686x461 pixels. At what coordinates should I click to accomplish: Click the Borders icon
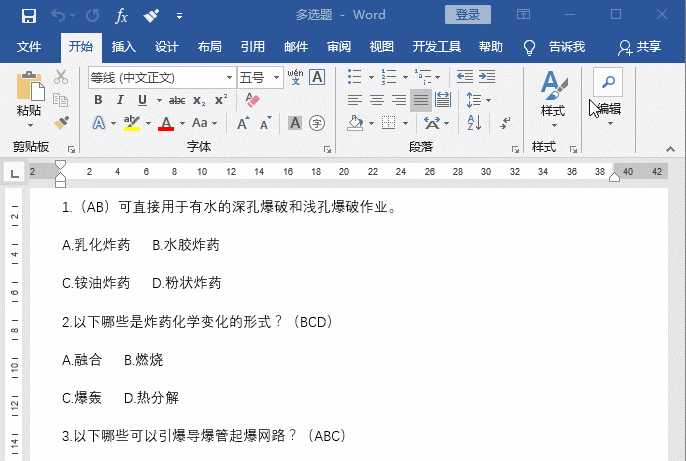pyautogui.click(x=388, y=123)
